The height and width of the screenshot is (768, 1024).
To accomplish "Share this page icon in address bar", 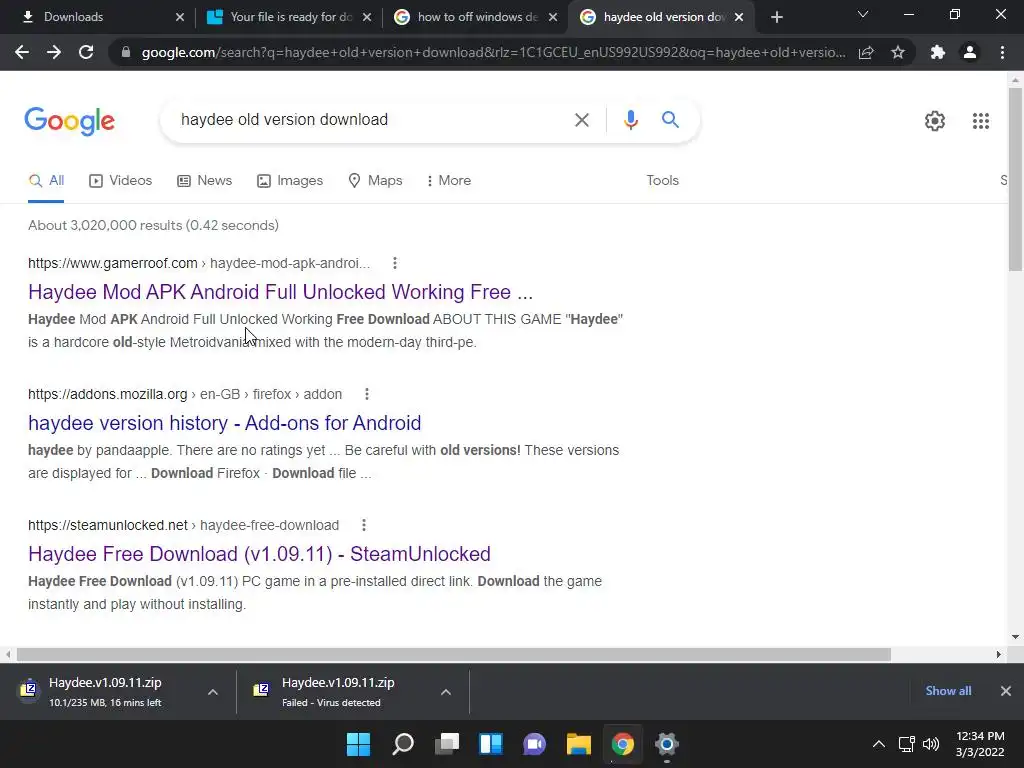I will coord(866,52).
